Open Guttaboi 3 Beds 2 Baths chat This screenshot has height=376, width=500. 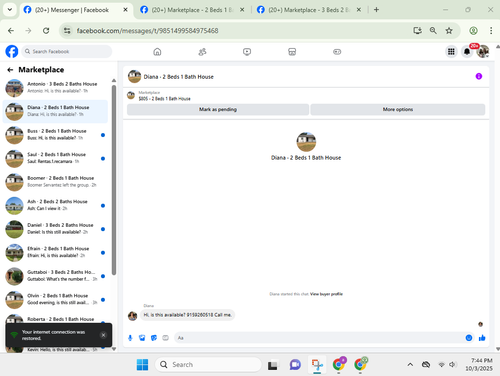click(x=55, y=276)
